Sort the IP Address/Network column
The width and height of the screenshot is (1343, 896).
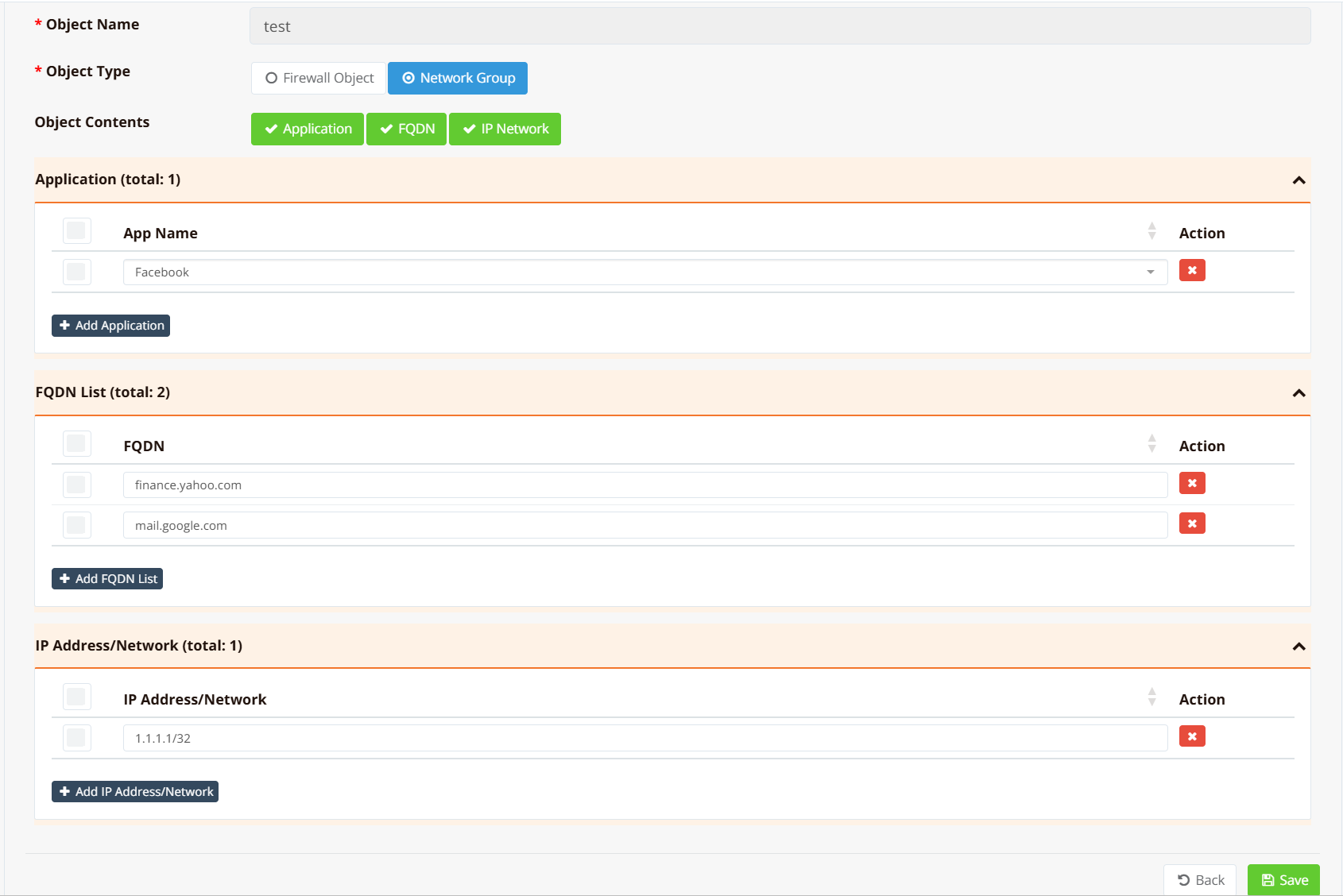tap(1151, 698)
